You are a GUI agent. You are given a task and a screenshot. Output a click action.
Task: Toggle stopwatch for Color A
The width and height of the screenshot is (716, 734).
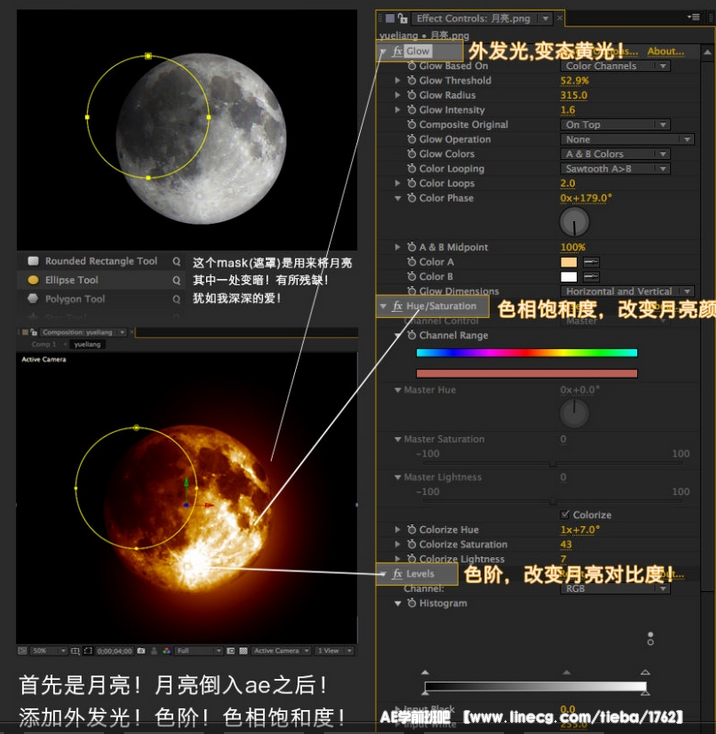(x=412, y=262)
